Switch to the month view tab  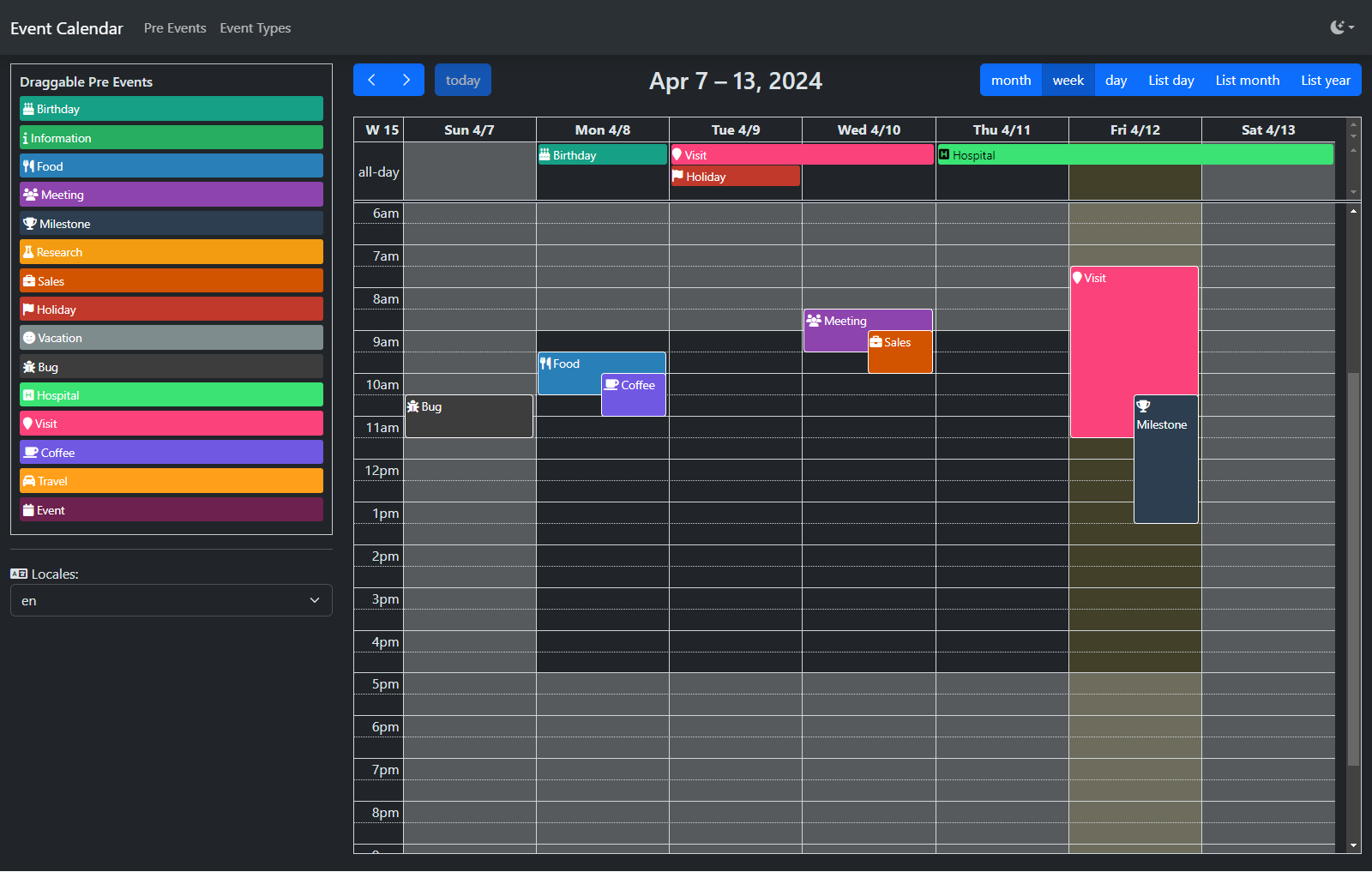pos(1011,80)
